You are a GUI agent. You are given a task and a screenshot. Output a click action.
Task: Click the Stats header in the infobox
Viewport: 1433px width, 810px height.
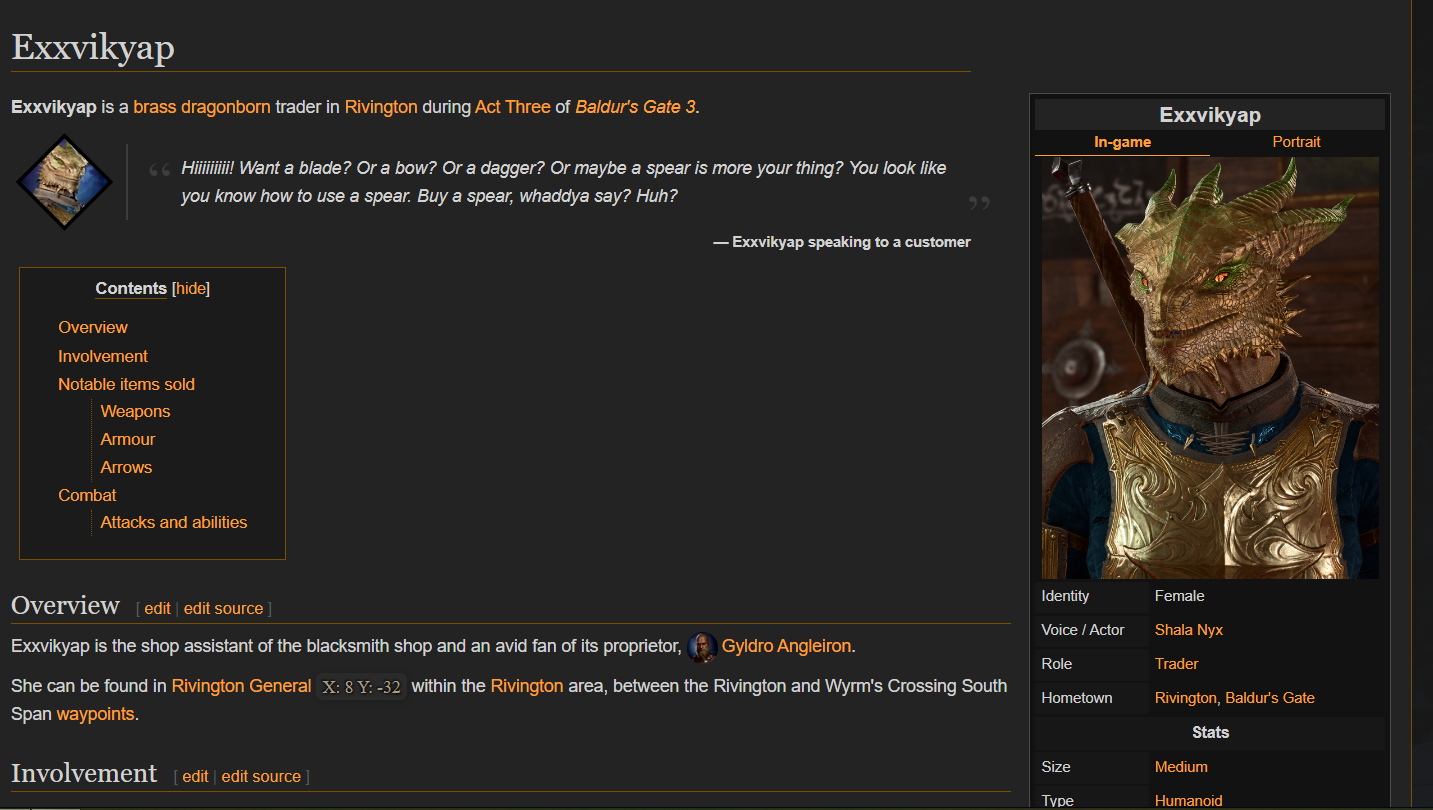pos(1210,733)
